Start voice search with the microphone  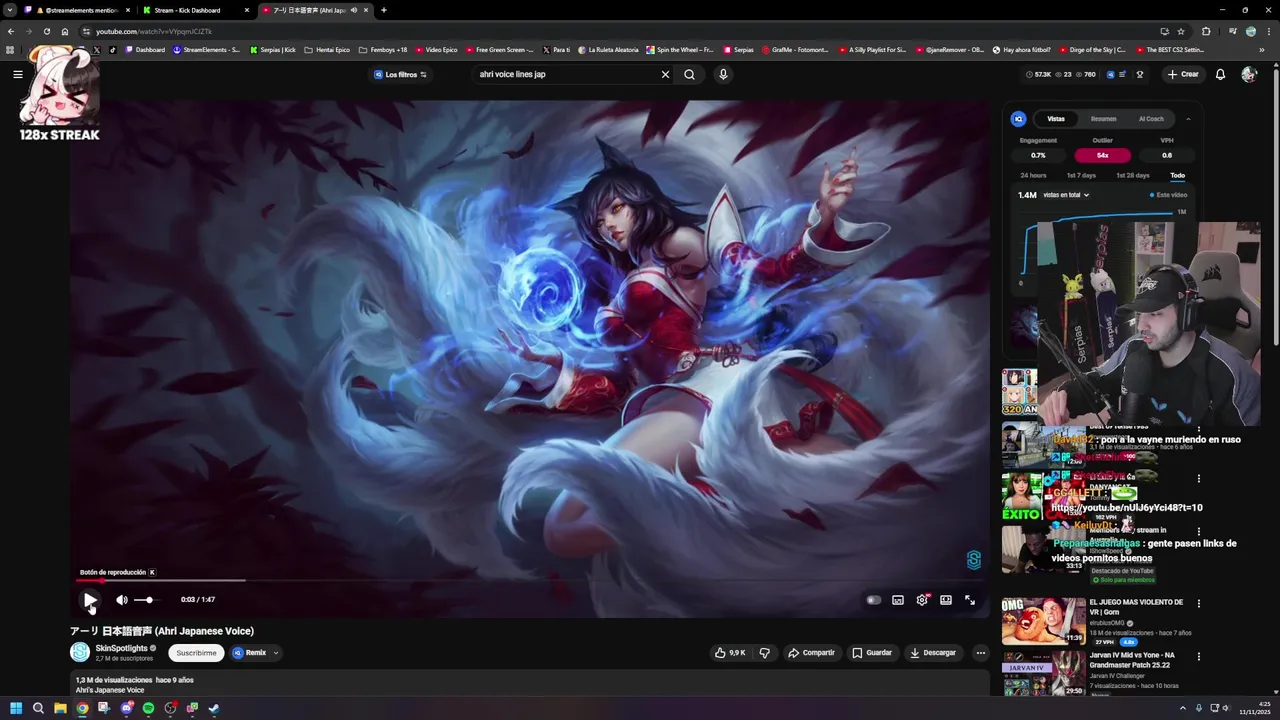(x=723, y=74)
